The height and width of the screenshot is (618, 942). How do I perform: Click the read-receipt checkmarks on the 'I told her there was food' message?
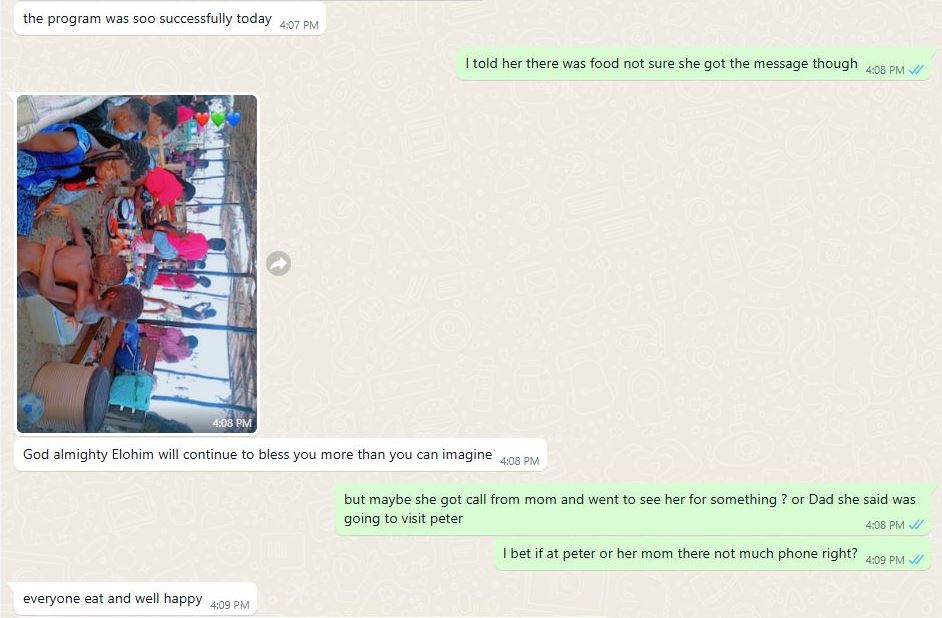916,70
